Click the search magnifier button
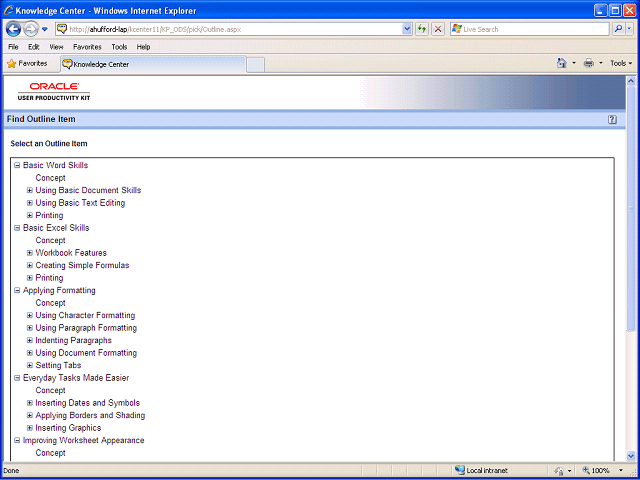Image resolution: width=640 pixels, height=480 pixels. [618, 29]
